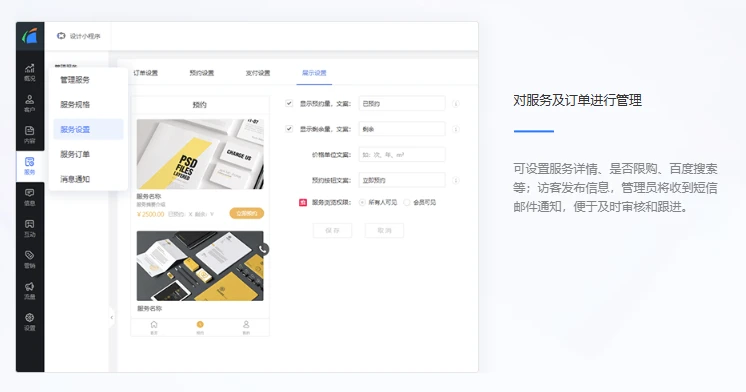Select 所有人可见 radio option
Viewport: 746px width, 392px height.
[362, 202]
